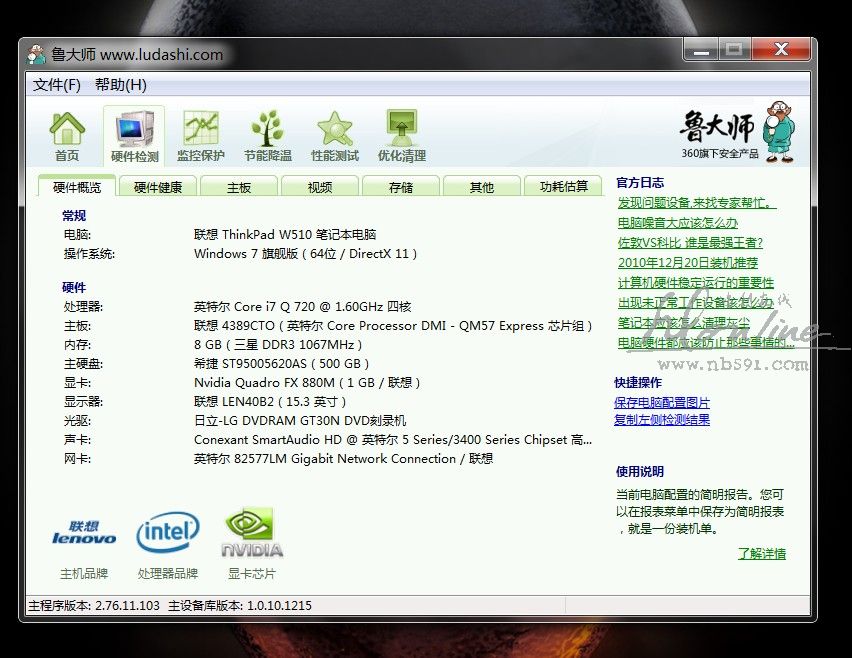
Task: Maximize the 鲁大师 window
Action: pyautogui.click(x=734, y=49)
